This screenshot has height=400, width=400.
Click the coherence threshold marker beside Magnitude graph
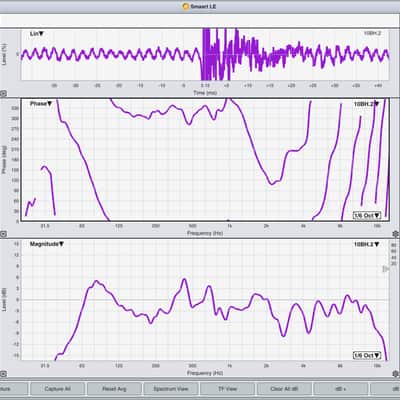(x=385, y=269)
